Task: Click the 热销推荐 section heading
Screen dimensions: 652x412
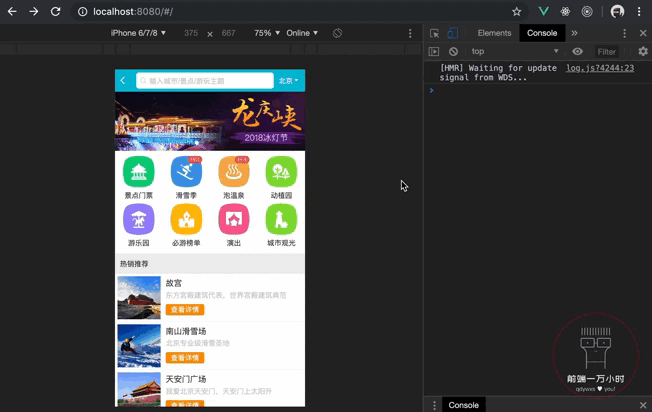Action: [x=134, y=264]
